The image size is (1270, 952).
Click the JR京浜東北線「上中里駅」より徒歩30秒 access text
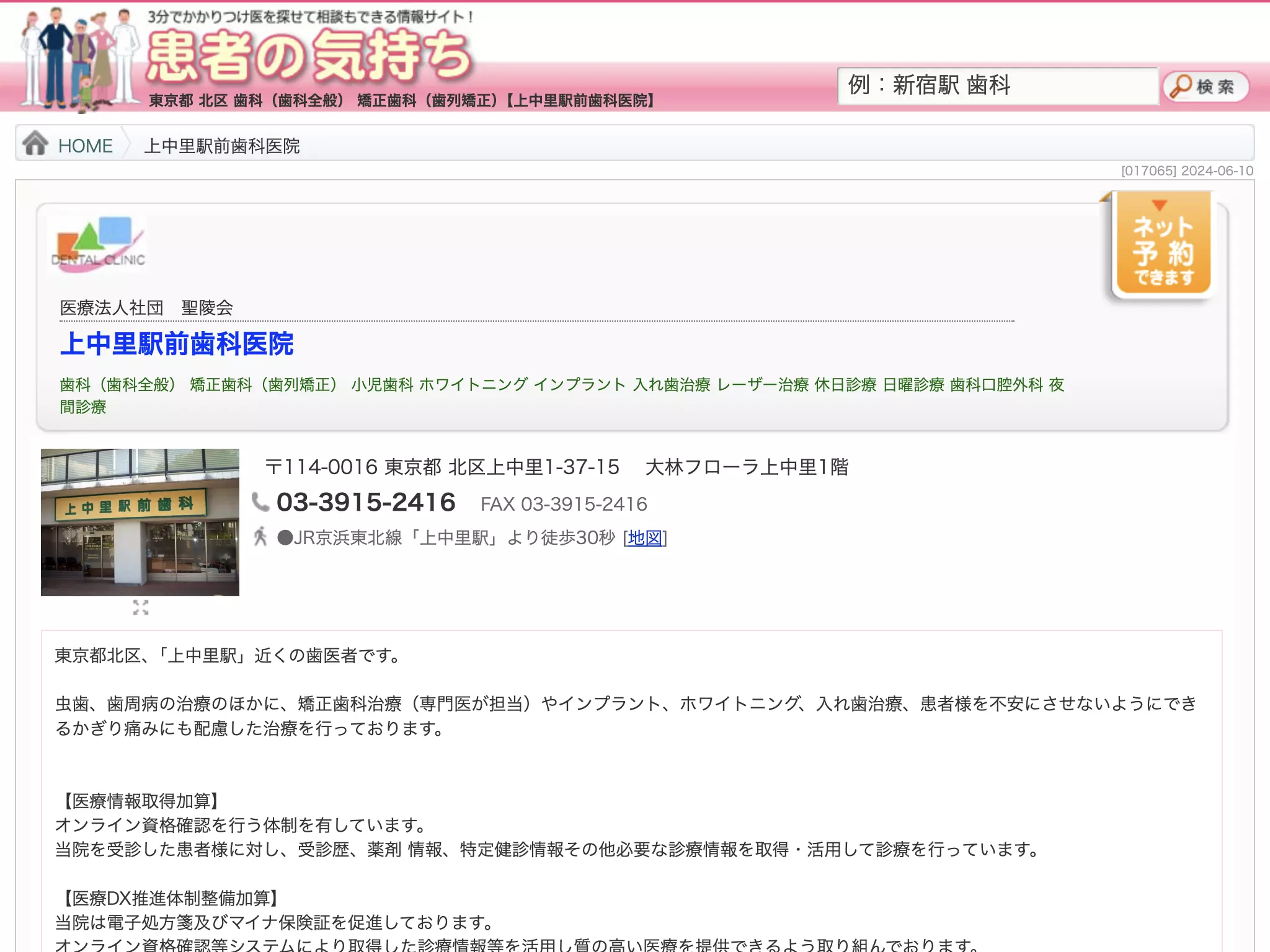point(446,537)
